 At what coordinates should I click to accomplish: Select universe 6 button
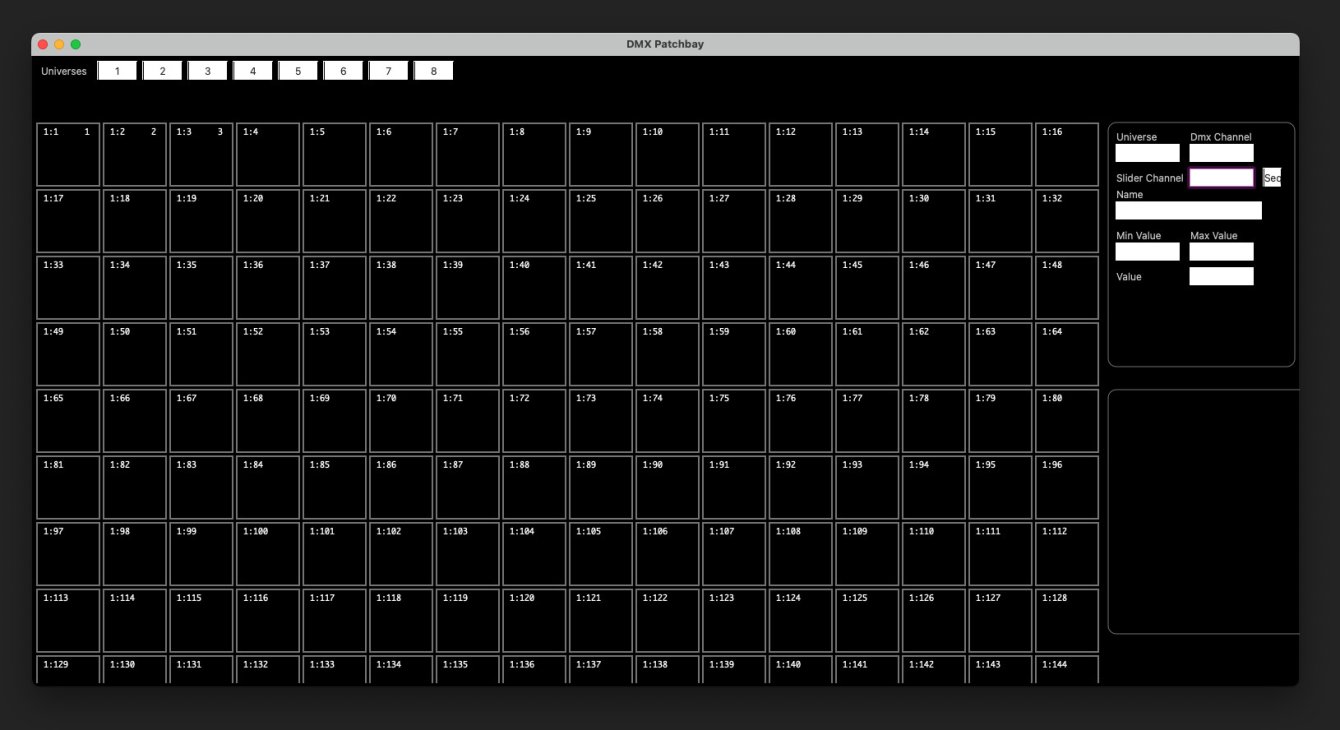(343, 71)
